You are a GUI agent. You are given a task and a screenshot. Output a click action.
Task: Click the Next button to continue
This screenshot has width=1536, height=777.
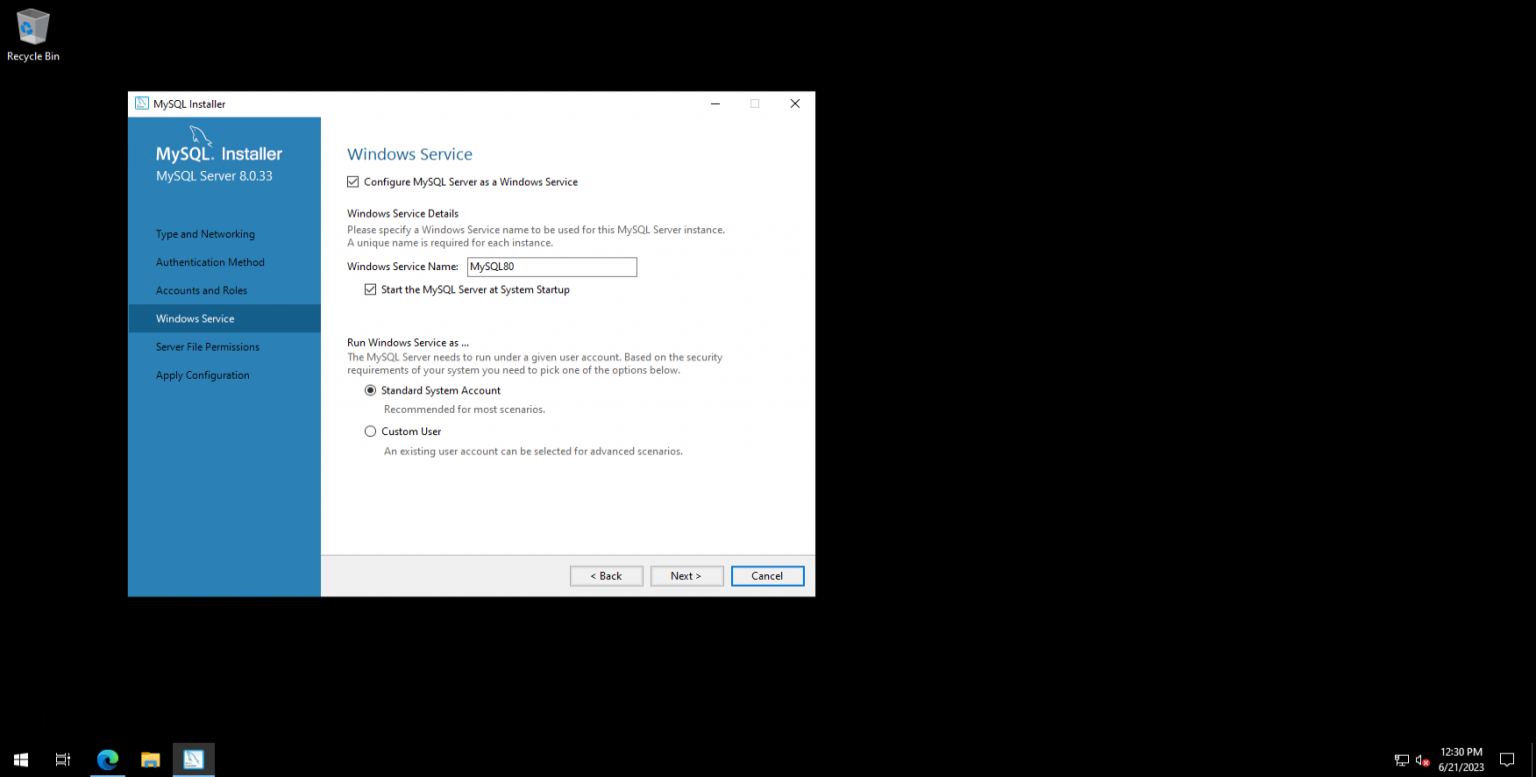(686, 575)
